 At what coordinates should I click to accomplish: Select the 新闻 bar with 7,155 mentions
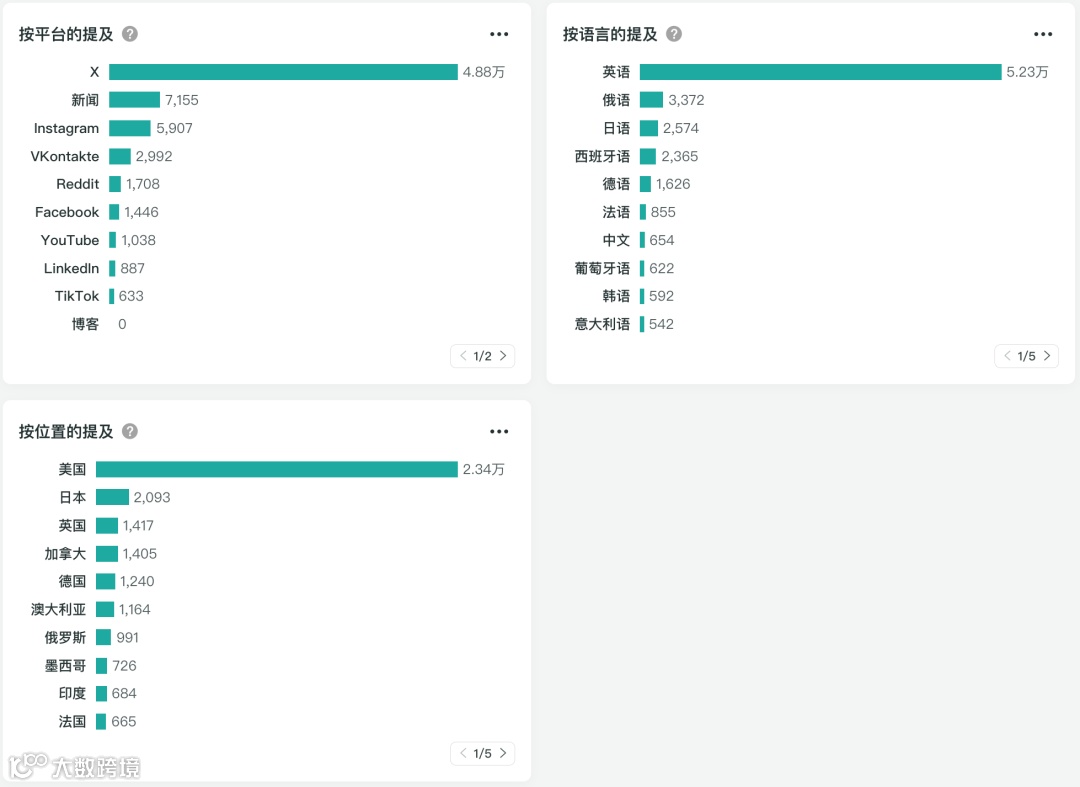coord(134,100)
